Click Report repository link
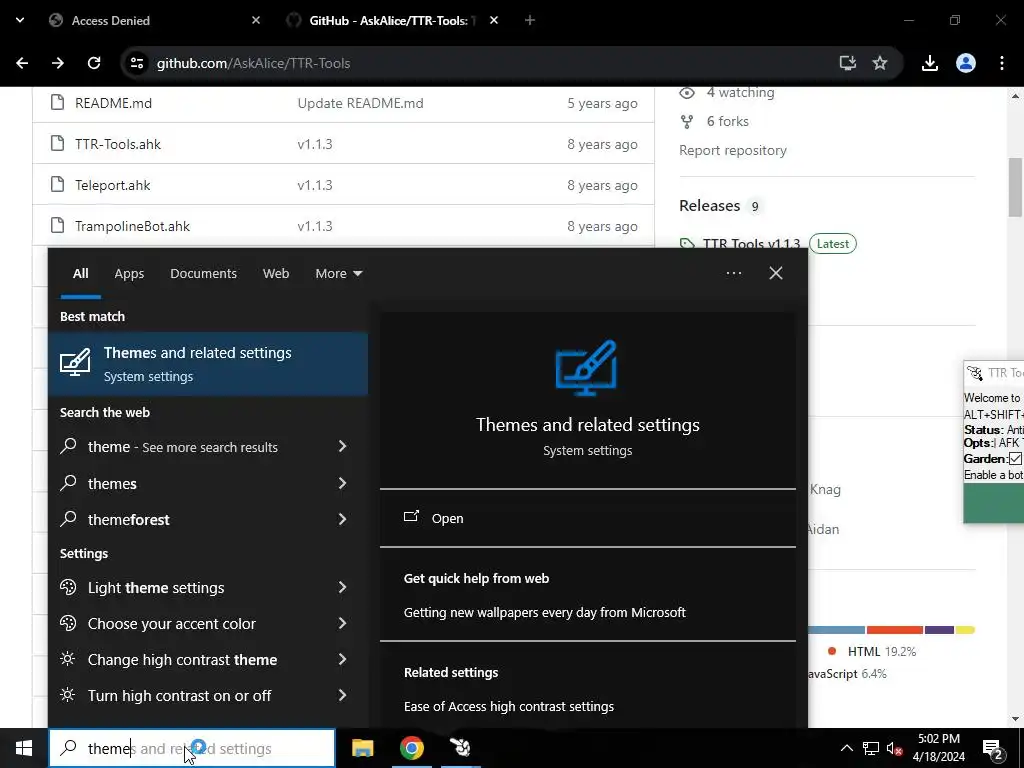The width and height of the screenshot is (1024, 768). [x=733, y=150]
